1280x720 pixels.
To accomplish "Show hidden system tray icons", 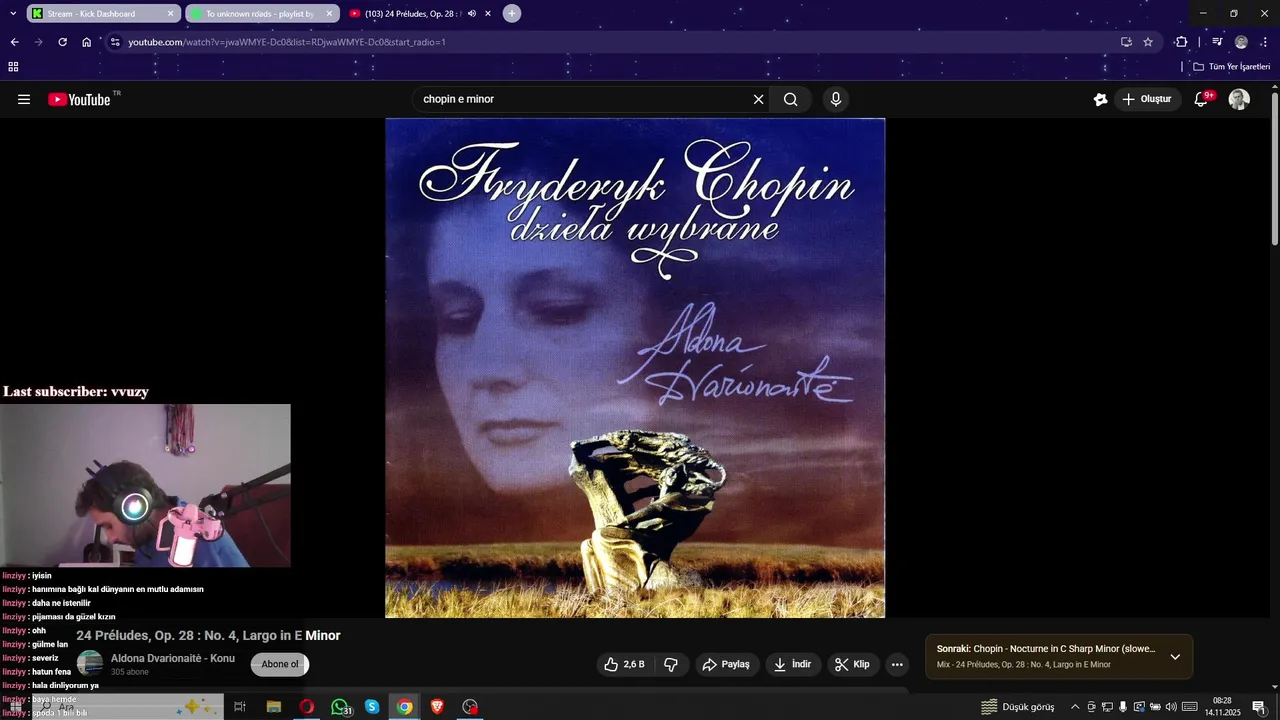I will coord(1075,707).
